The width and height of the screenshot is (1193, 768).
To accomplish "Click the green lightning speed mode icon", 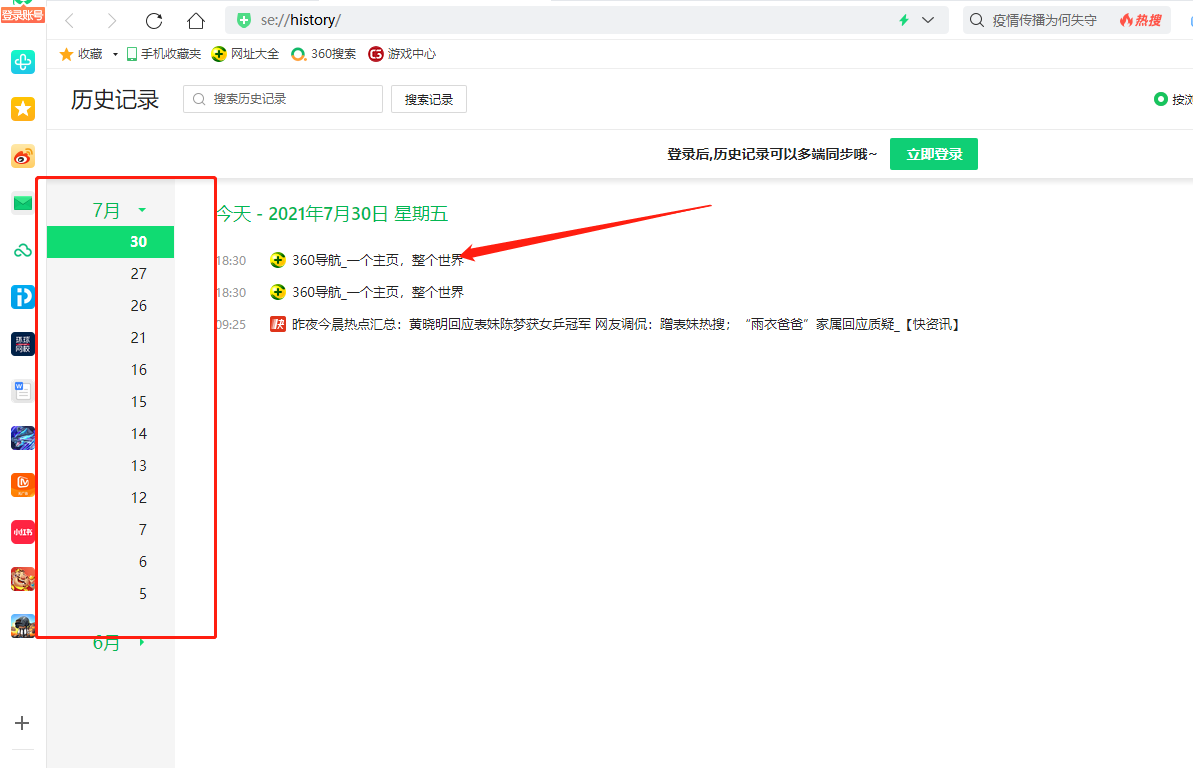I will pyautogui.click(x=904, y=20).
